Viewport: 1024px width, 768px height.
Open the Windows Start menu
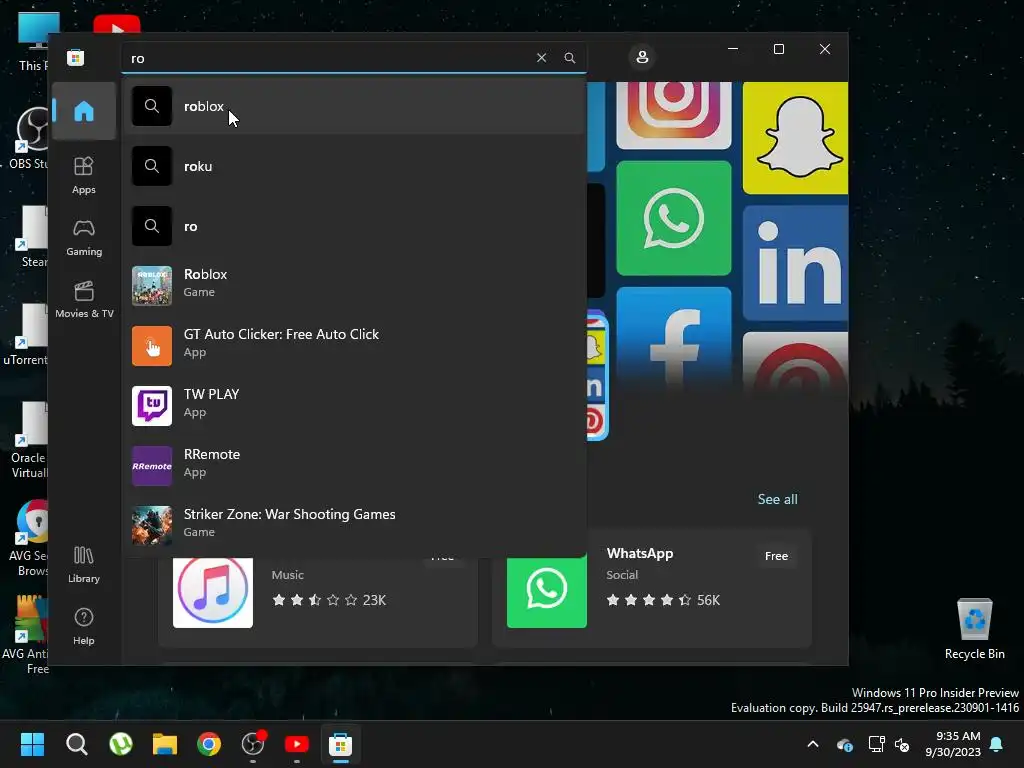coord(32,744)
